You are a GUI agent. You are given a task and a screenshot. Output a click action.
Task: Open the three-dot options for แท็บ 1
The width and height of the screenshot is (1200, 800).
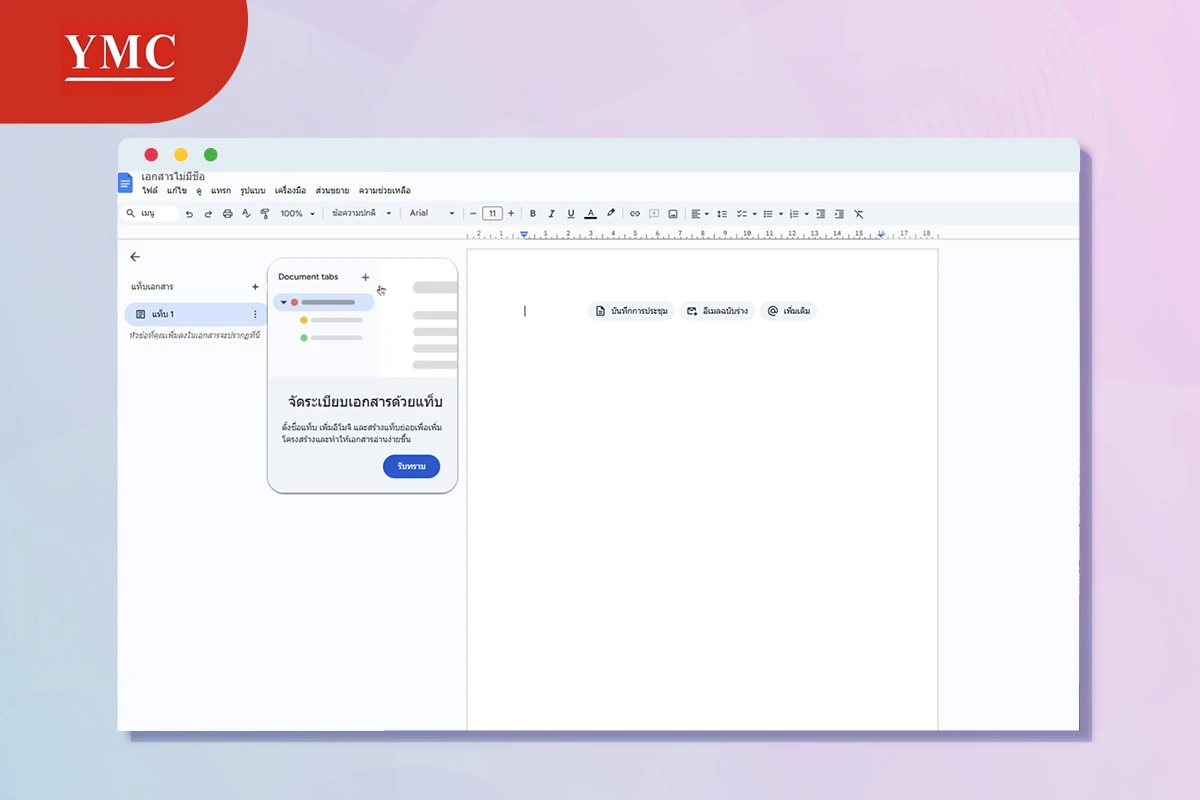click(254, 314)
